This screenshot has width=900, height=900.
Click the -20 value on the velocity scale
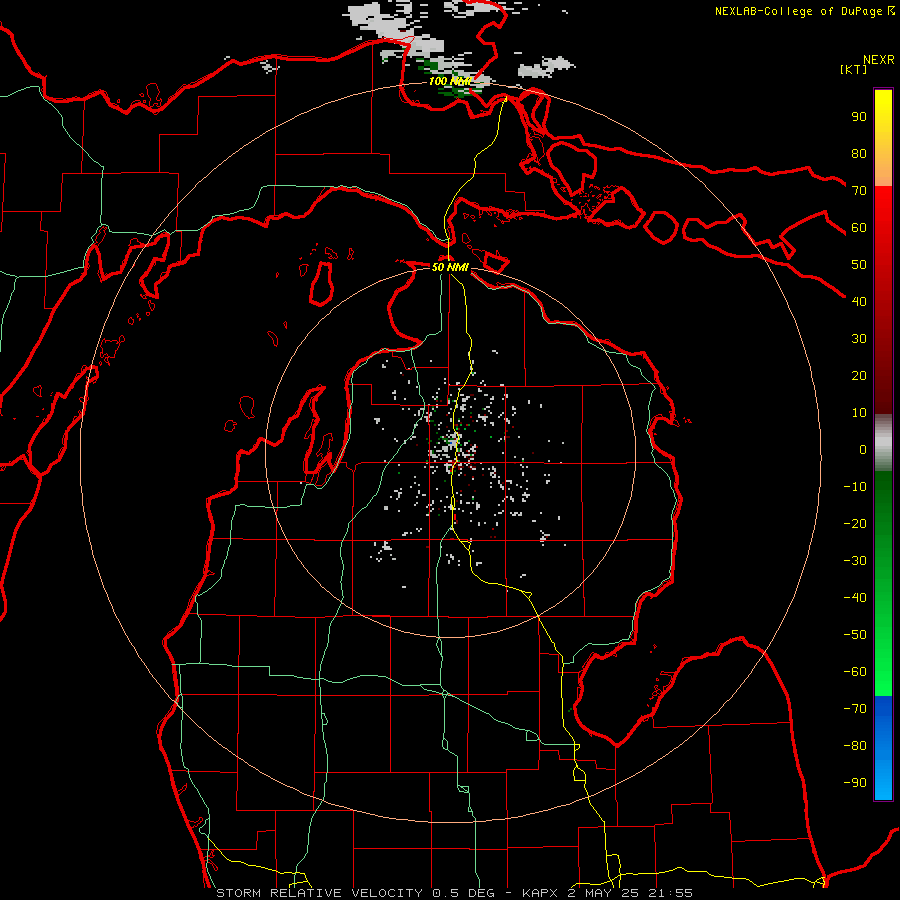(x=855, y=524)
